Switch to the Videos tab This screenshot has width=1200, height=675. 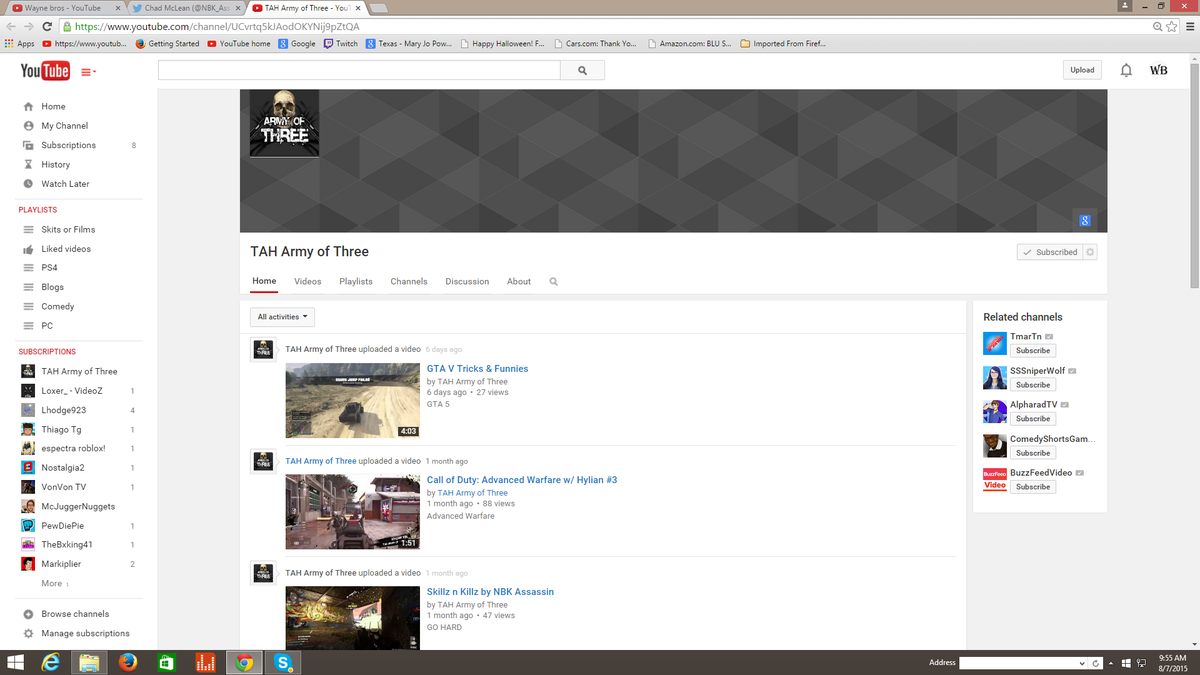[x=308, y=282]
